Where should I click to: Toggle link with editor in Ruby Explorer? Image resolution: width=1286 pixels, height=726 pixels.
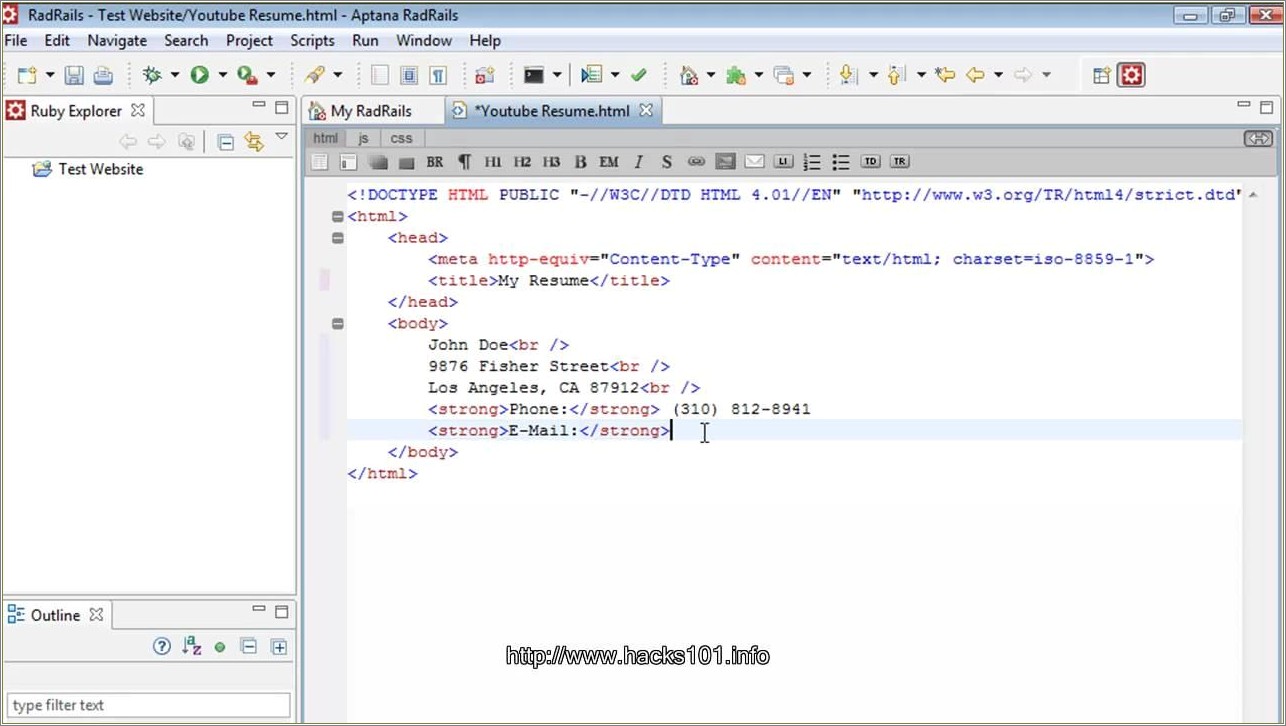pos(254,142)
